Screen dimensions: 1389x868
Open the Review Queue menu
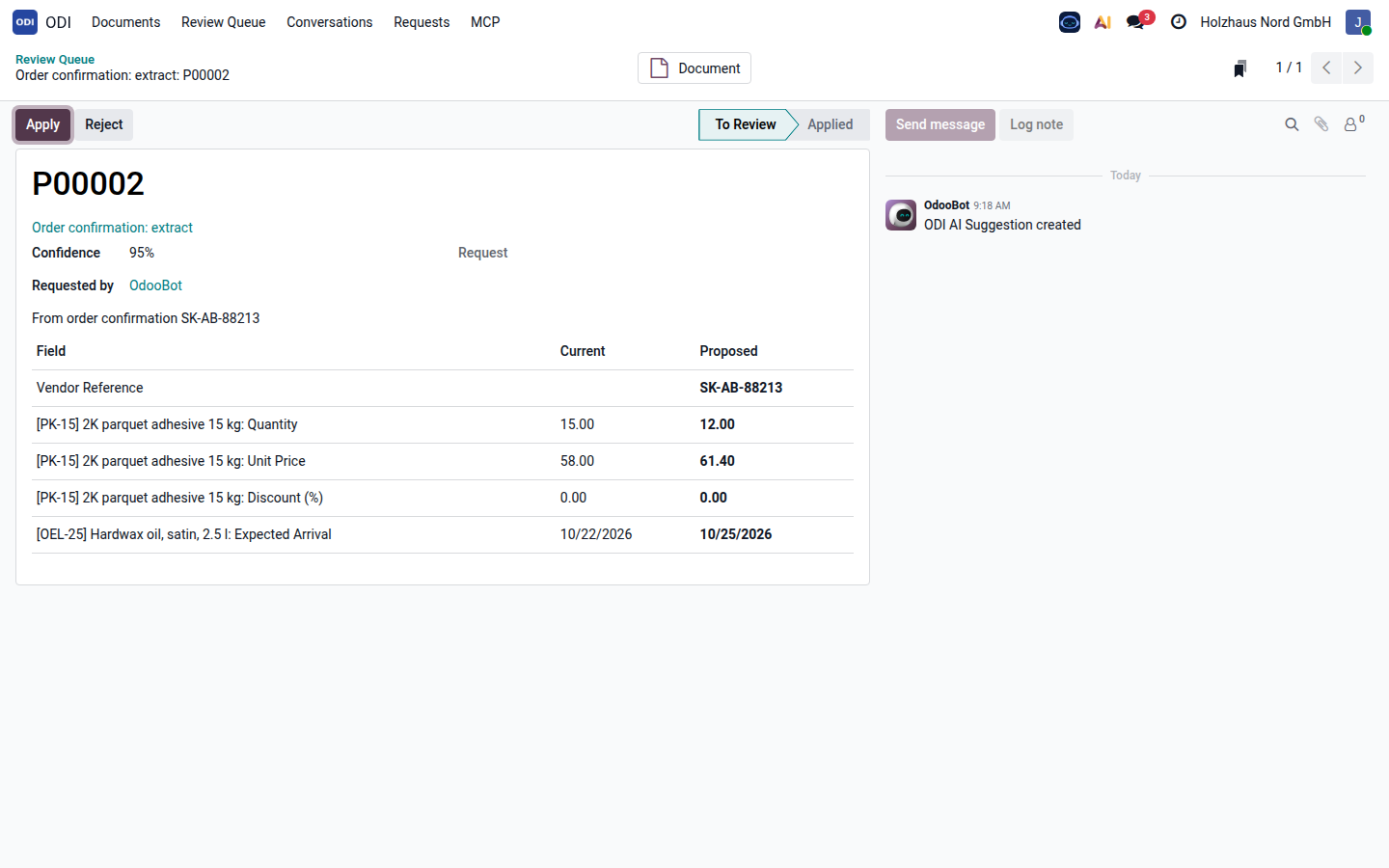223,22
